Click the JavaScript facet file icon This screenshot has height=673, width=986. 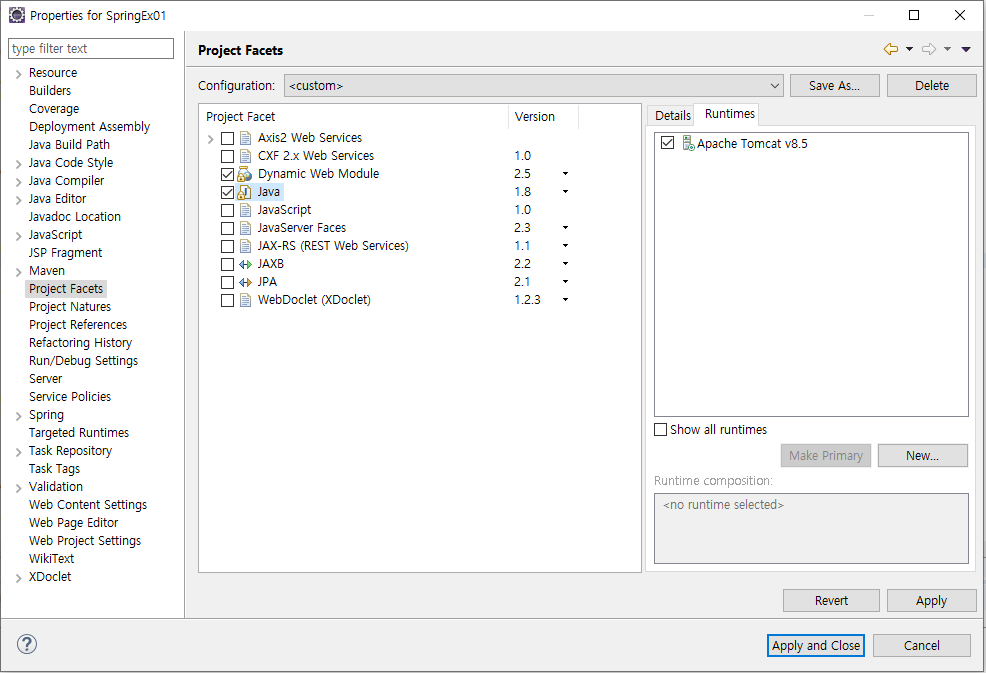[x=246, y=210]
